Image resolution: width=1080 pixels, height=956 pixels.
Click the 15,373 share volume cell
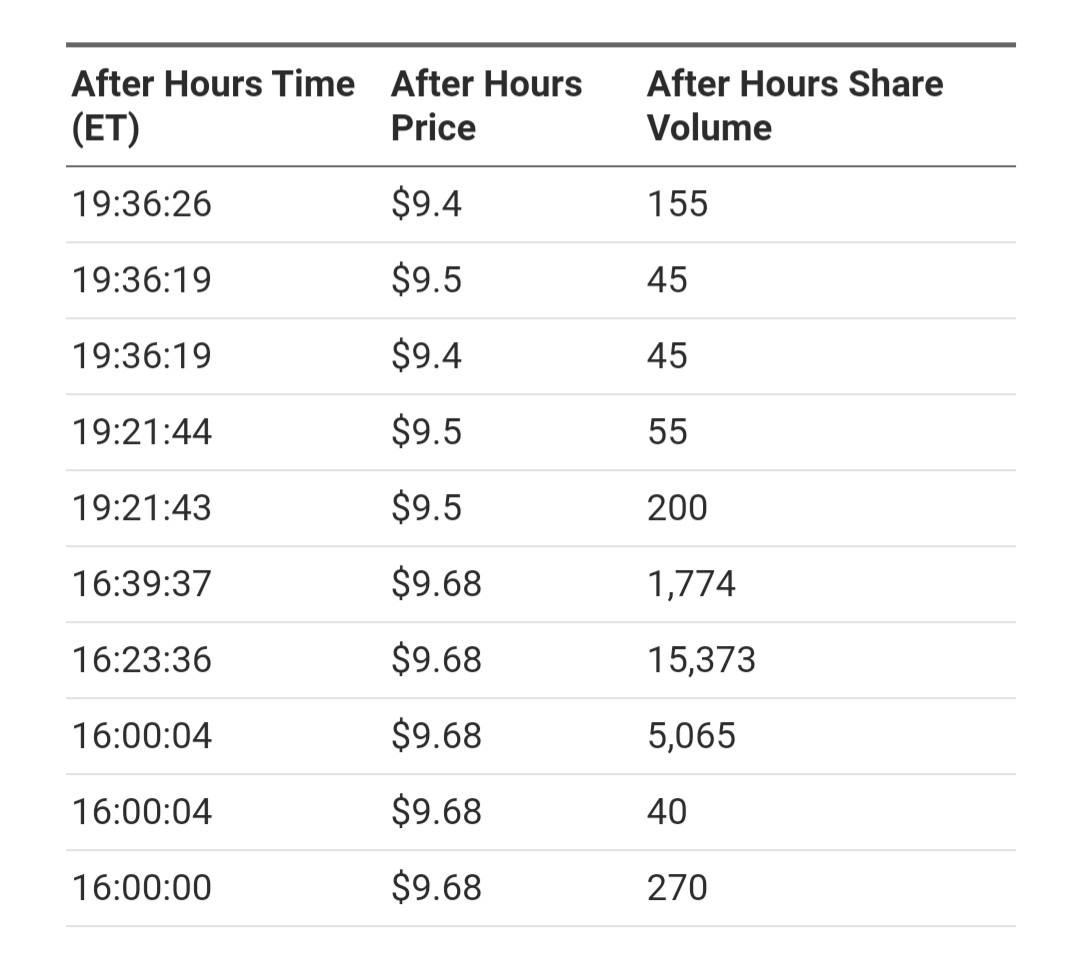[x=701, y=659]
